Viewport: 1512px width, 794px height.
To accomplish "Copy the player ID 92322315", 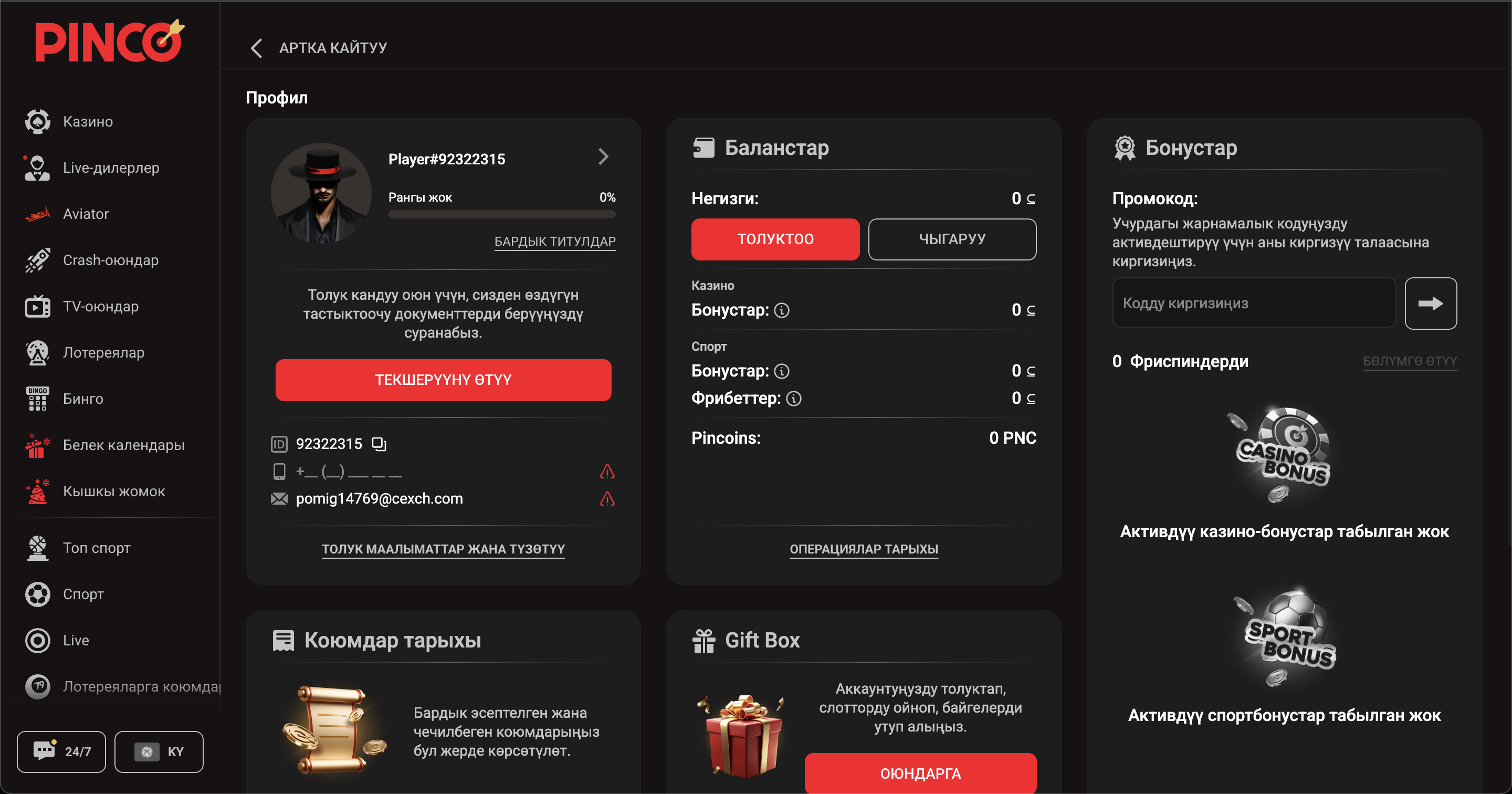I will tap(379, 444).
